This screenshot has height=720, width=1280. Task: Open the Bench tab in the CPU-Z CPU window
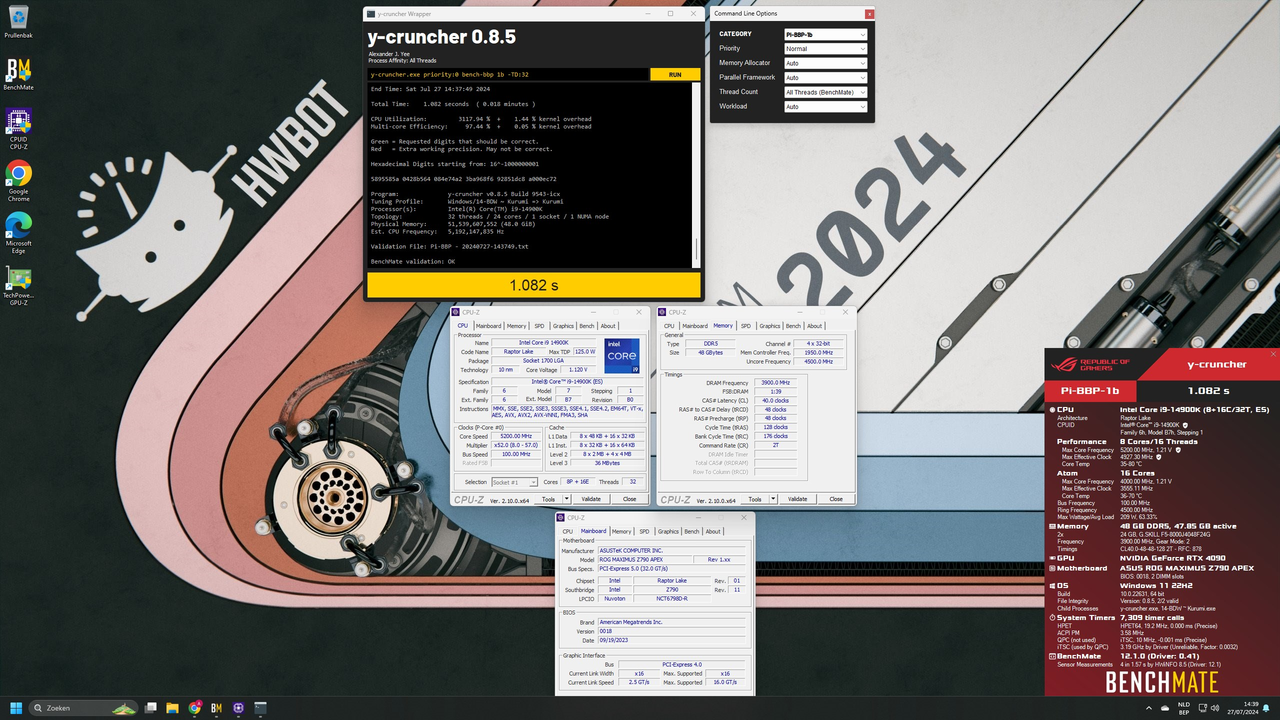(x=587, y=326)
